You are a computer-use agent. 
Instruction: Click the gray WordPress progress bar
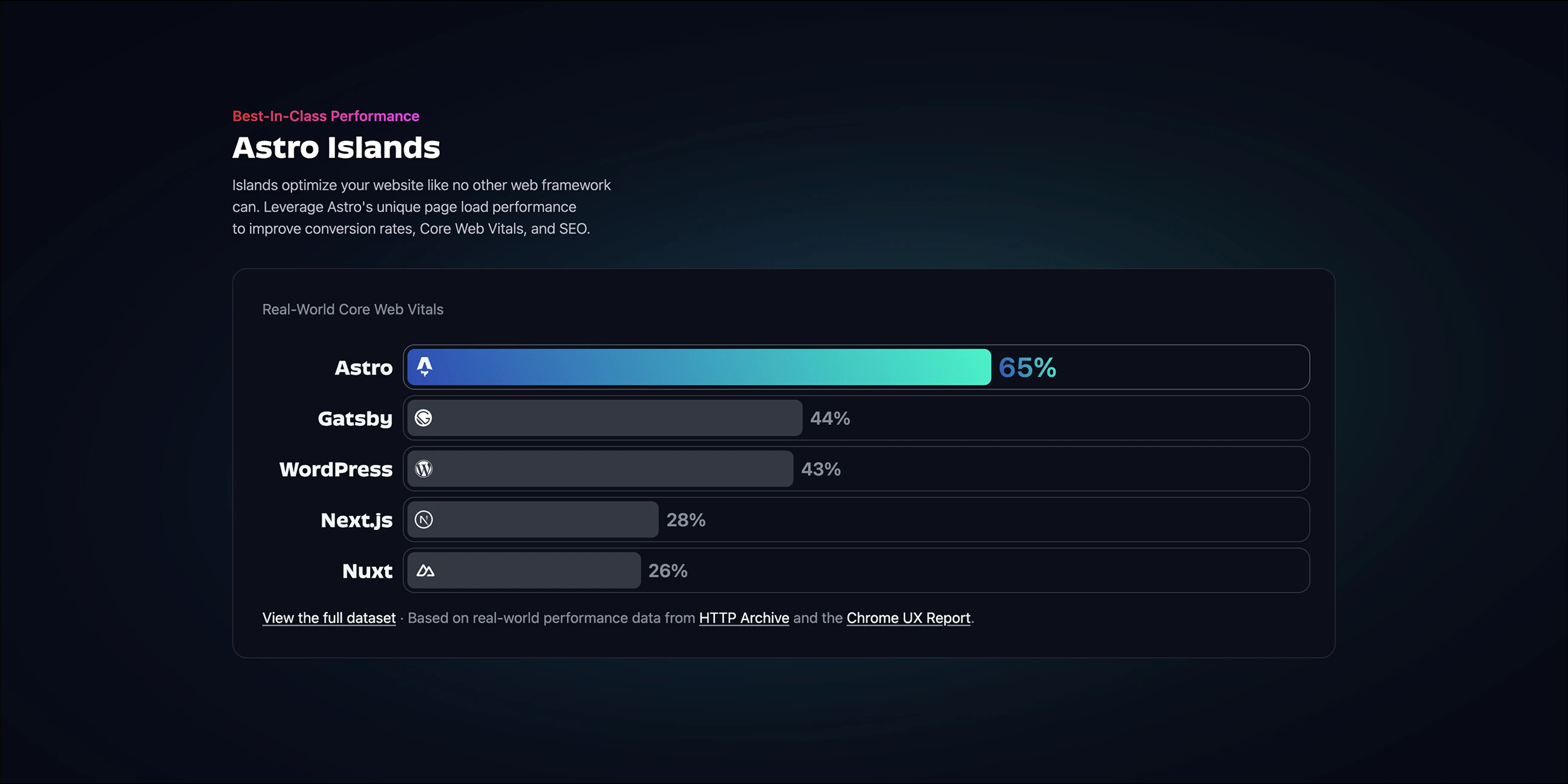(600, 469)
